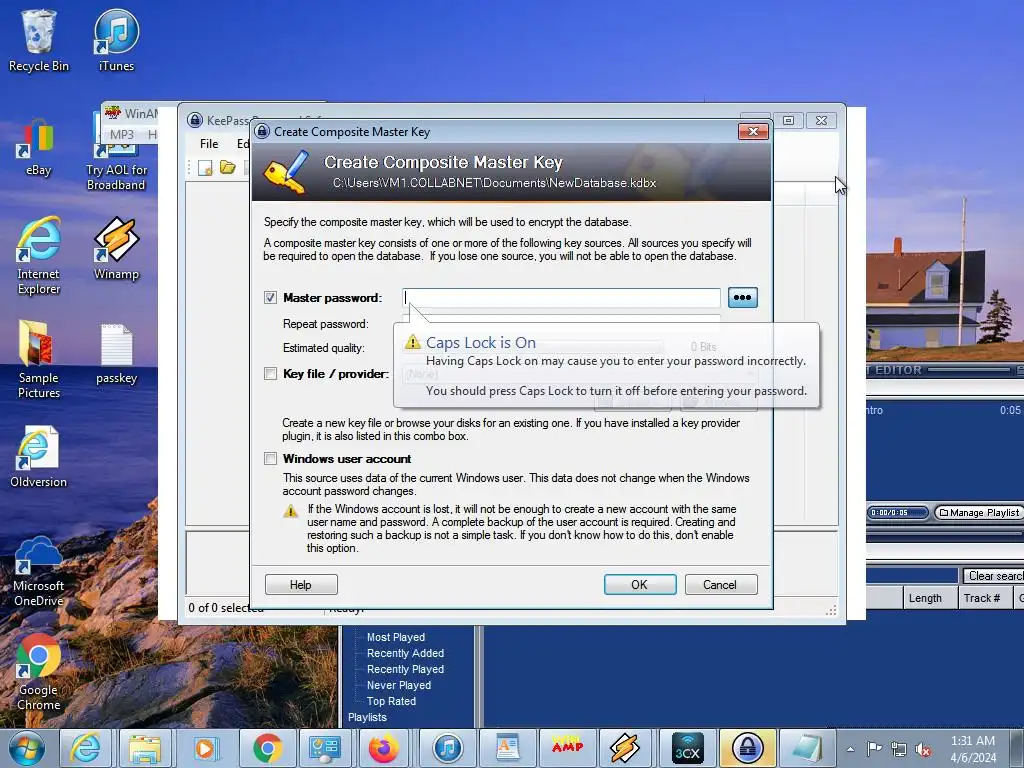The height and width of the screenshot is (768, 1024).
Task: Click the Open Word document taskbar icon
Action: coord(507,748)
